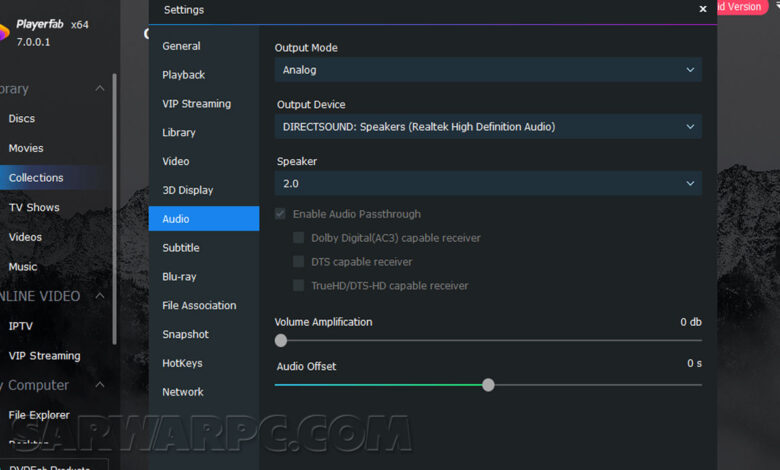Image resolution: width=780 pixels, height=470 pixels.
Task: Check TrueHD/DTS-HD capable receiver option
Action: (298, 285)
